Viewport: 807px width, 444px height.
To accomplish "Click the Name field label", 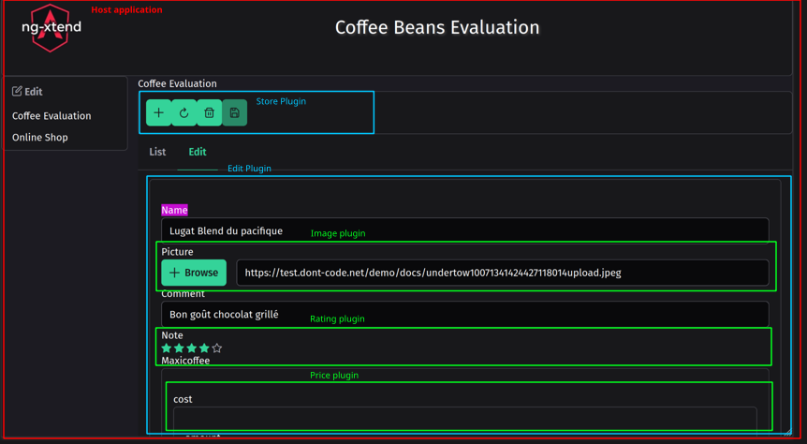I will click(174, 210).
